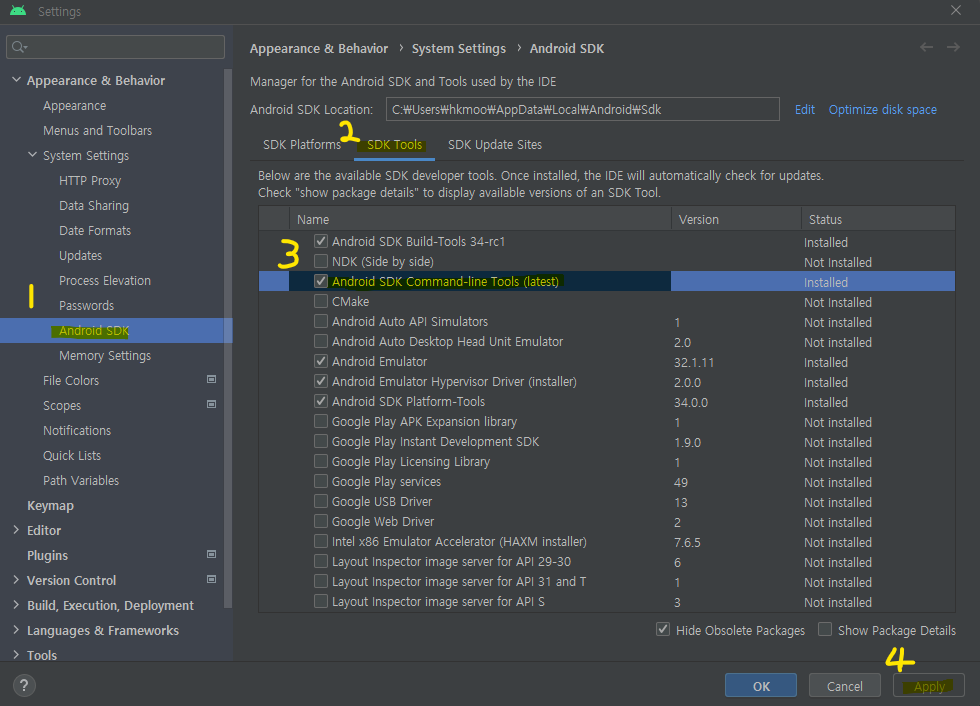Click the Android SDK Location path field
Image resolution: width=980 pixels, height=706 pixels.
[x=582, y=109]
